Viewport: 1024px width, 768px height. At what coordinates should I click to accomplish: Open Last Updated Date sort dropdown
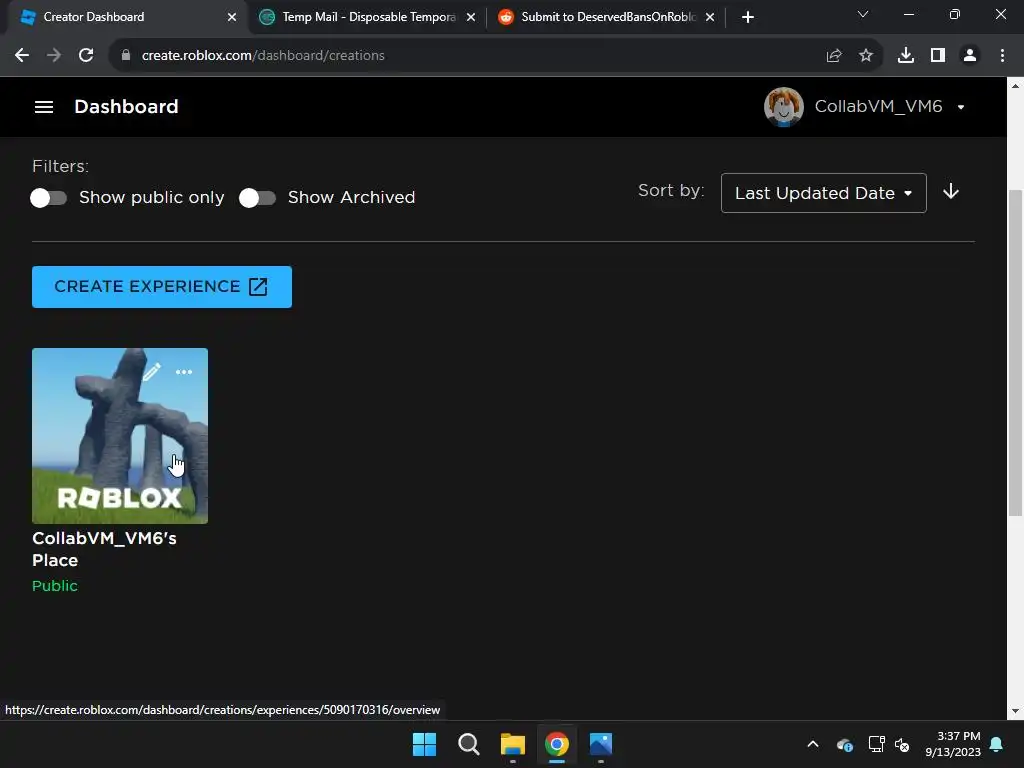click(x=824, y=193)
